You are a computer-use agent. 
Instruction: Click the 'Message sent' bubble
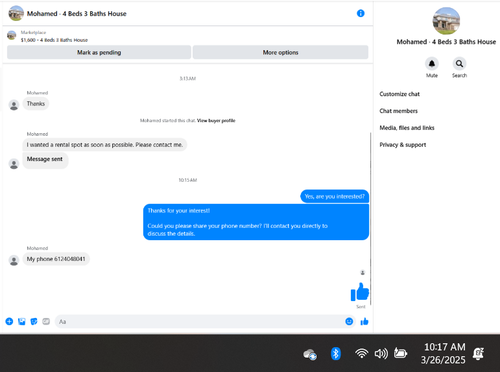coord(45,160)
